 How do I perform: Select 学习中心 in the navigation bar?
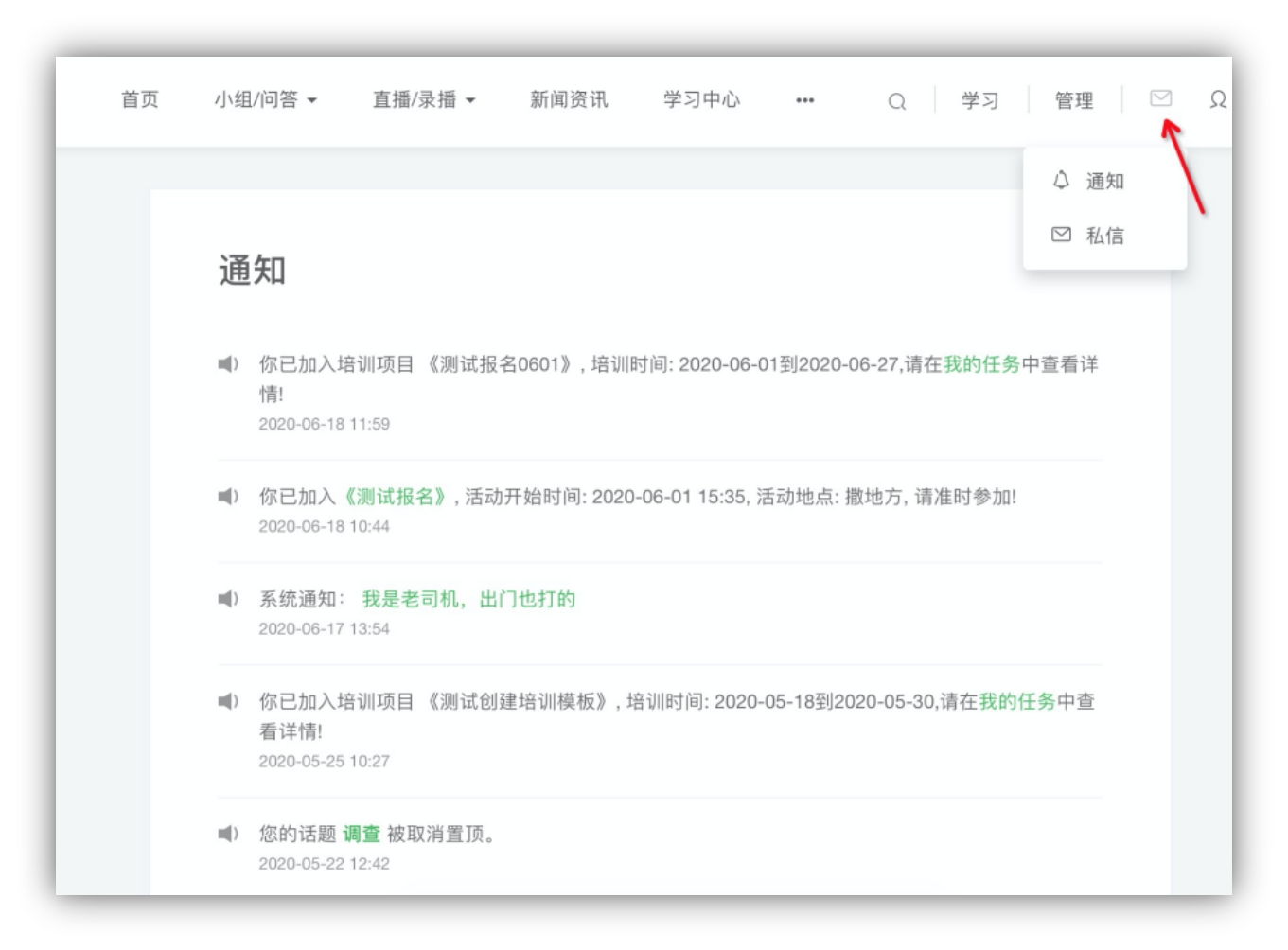click(x=701, y=99)
